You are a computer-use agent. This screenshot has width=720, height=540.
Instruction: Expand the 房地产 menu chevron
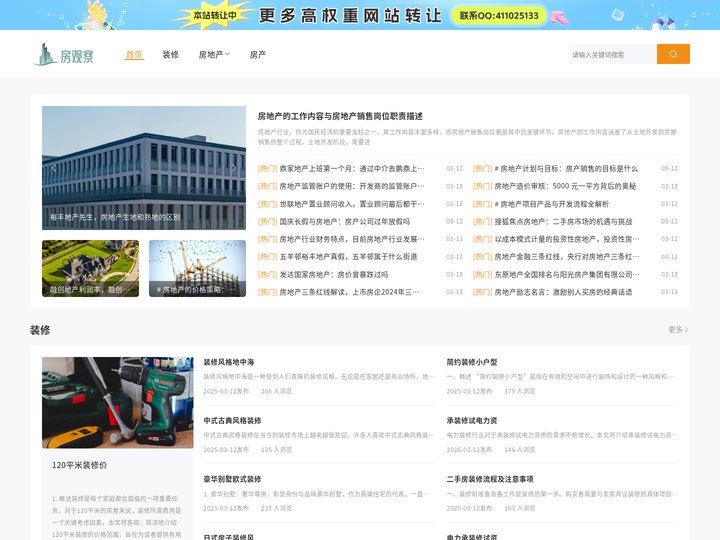coord(227,54)
